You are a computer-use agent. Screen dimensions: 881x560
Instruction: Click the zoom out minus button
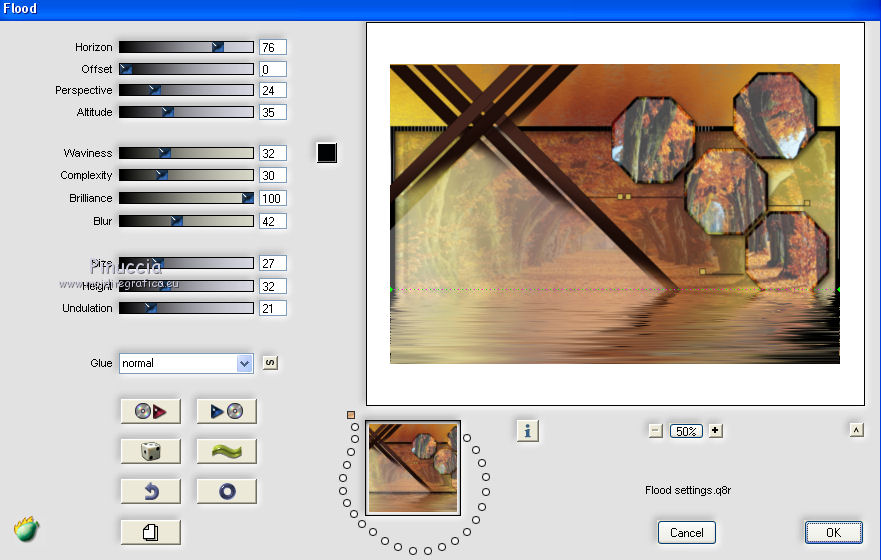pyautogui.click(x=655, y=431)
